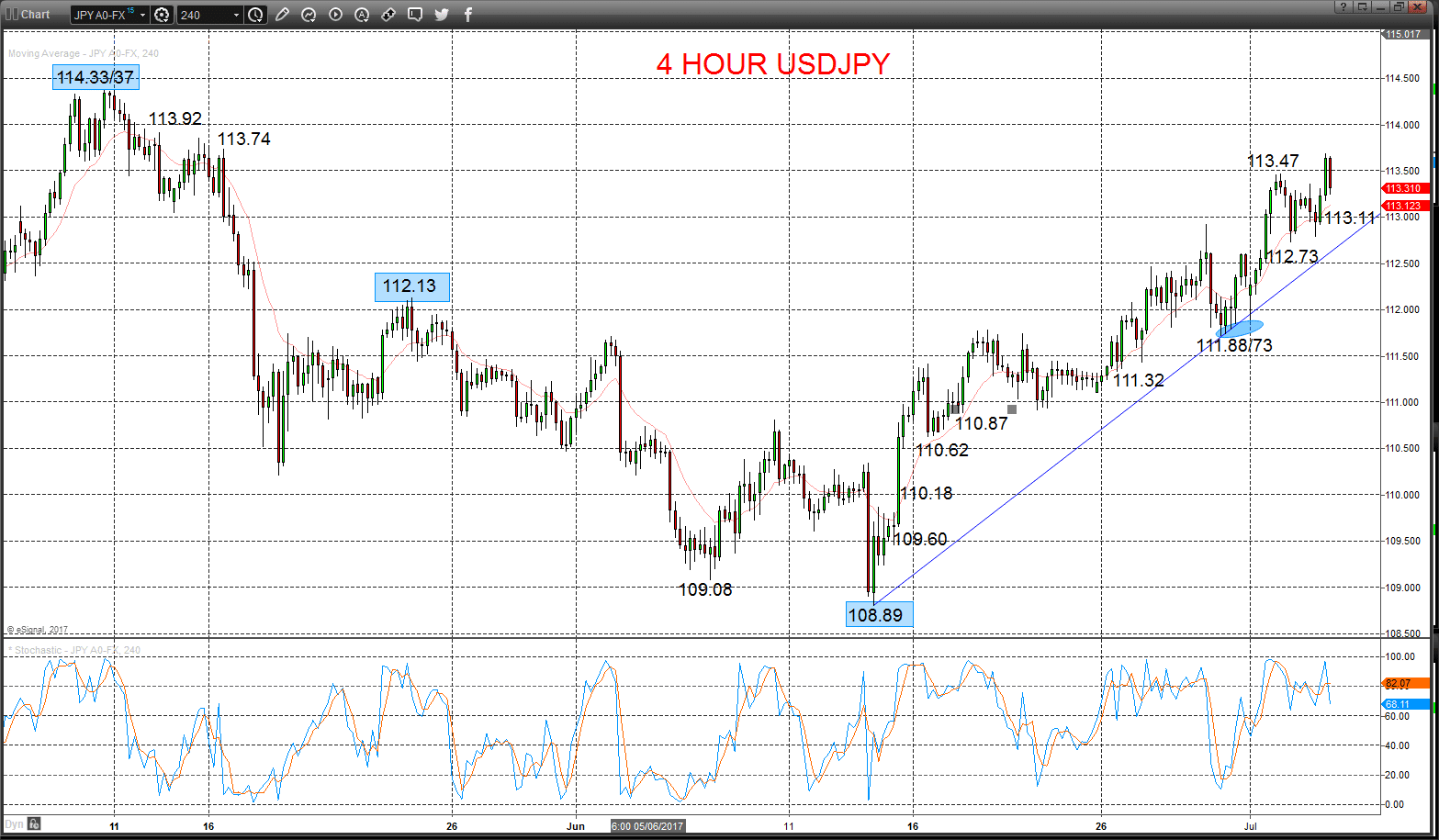Viewport: 1439px width, 840px height.
Task: Select the 112.73 annotation text
Action: [1292, 256]
